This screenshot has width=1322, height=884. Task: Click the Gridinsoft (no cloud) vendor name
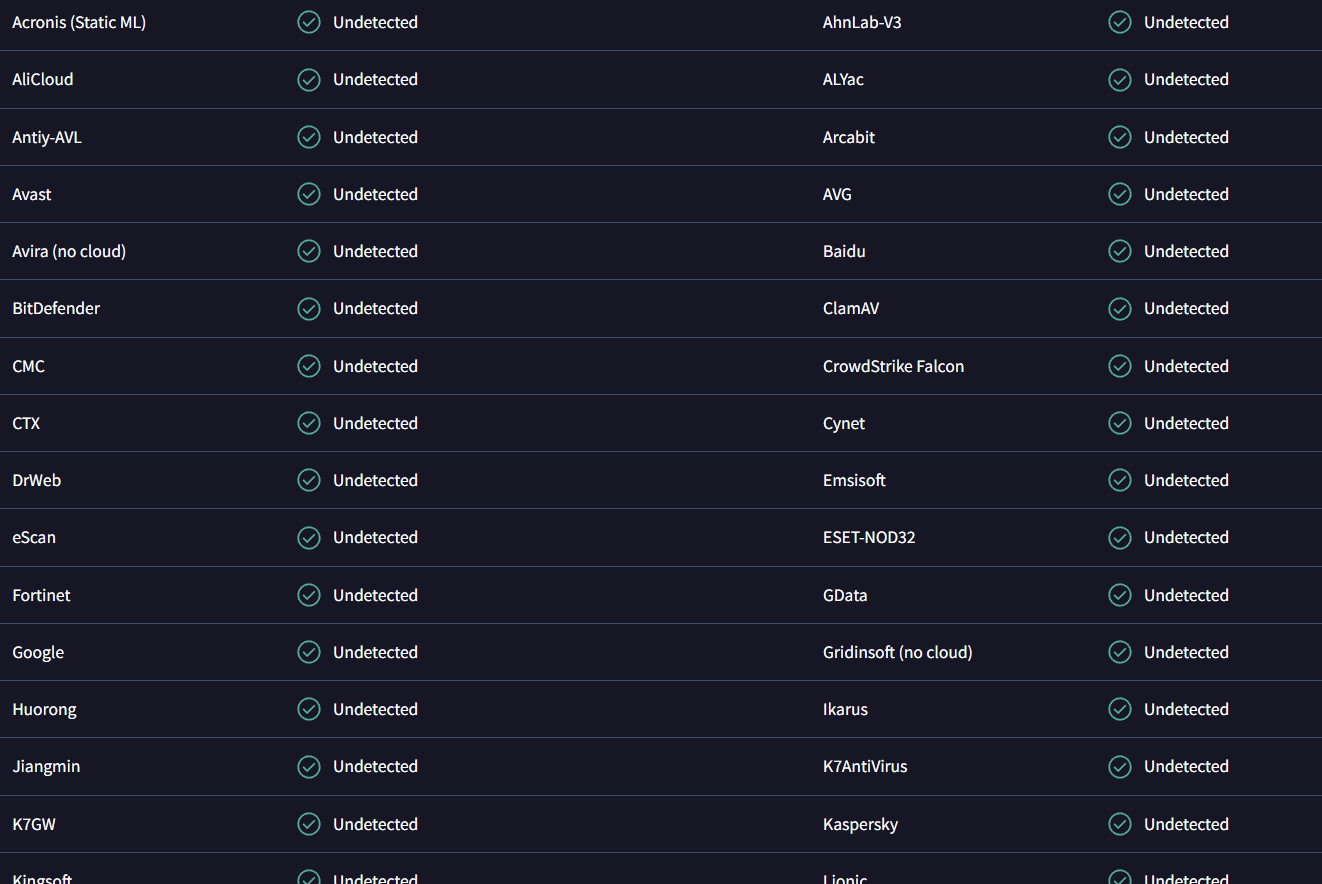point(897,652)
